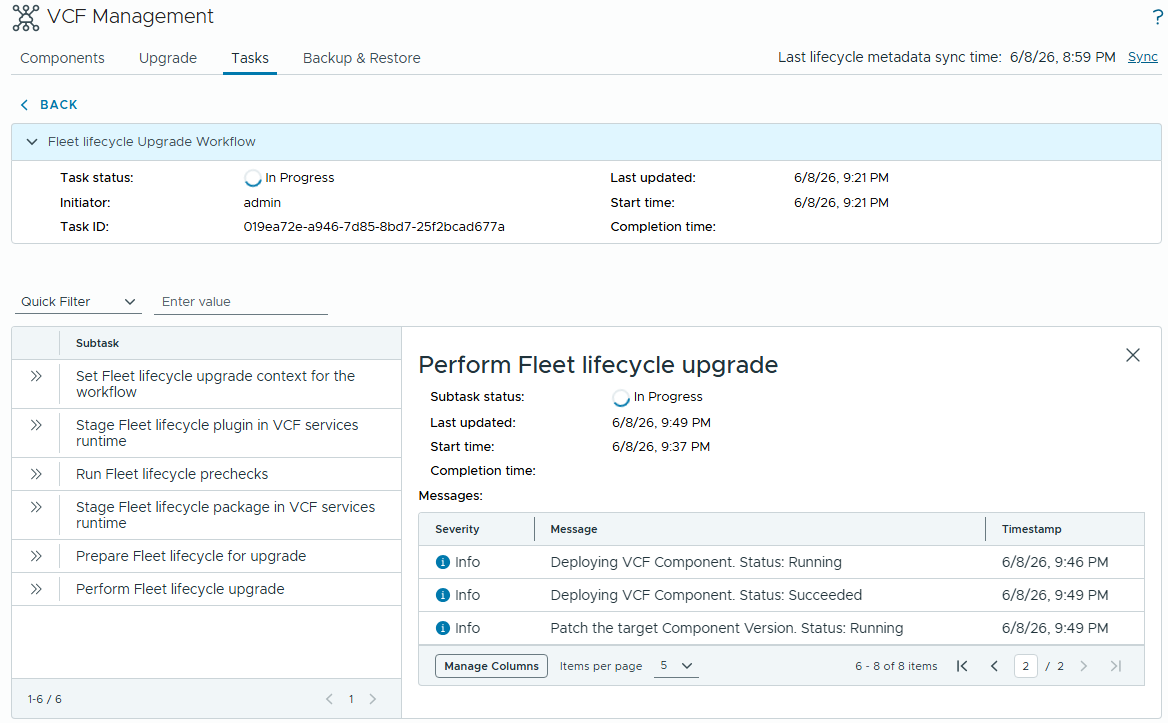
Task: Open the Backup & Restore tab
Action: point(361,58)
